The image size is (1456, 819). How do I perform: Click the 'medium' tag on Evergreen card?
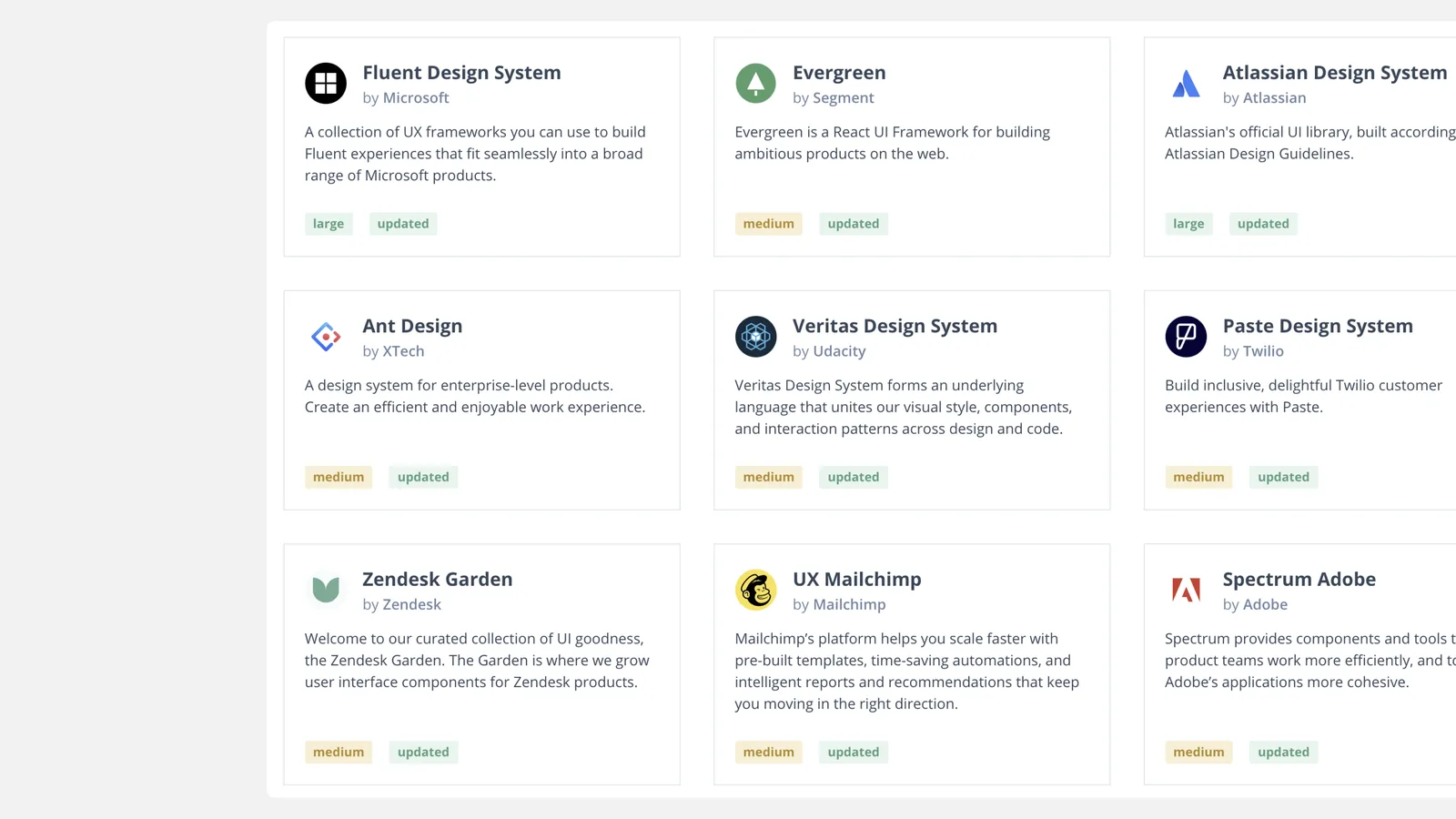pos(769,224)
